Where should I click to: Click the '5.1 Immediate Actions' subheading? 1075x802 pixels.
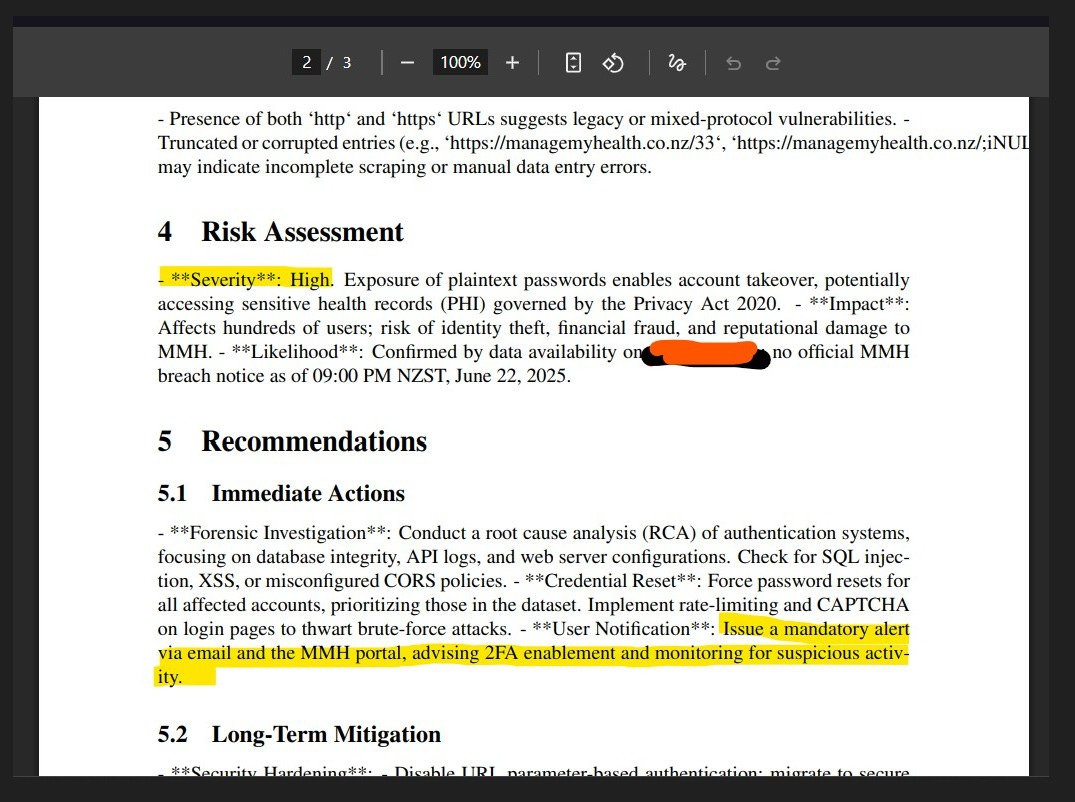click(281, 493)
